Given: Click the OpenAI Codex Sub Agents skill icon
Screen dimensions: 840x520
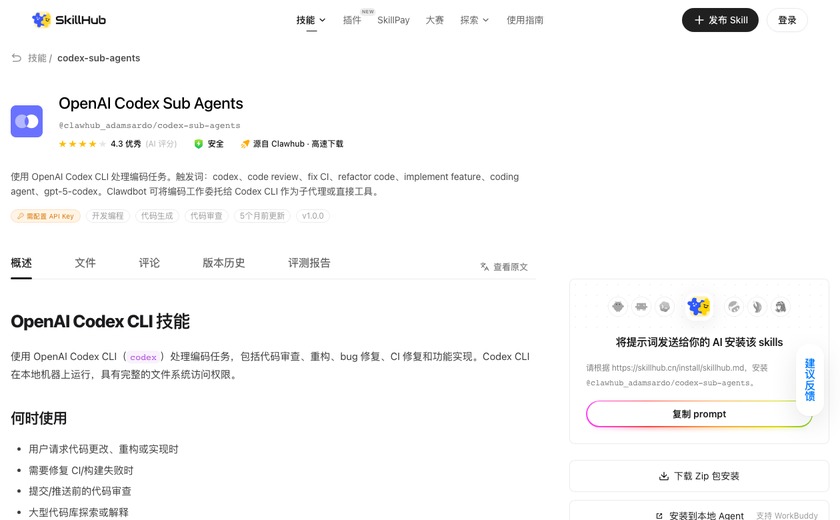Looking at the screenshot, I should coord(27,121).
